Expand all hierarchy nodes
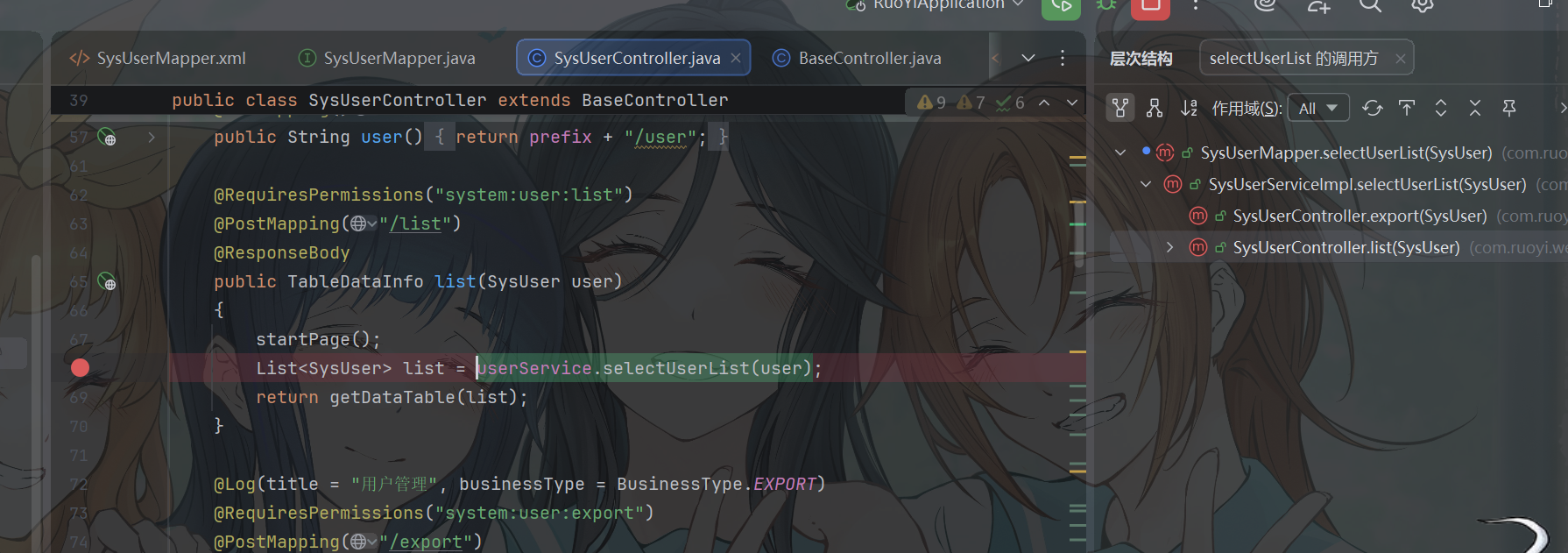 [x=1441, y=108]
